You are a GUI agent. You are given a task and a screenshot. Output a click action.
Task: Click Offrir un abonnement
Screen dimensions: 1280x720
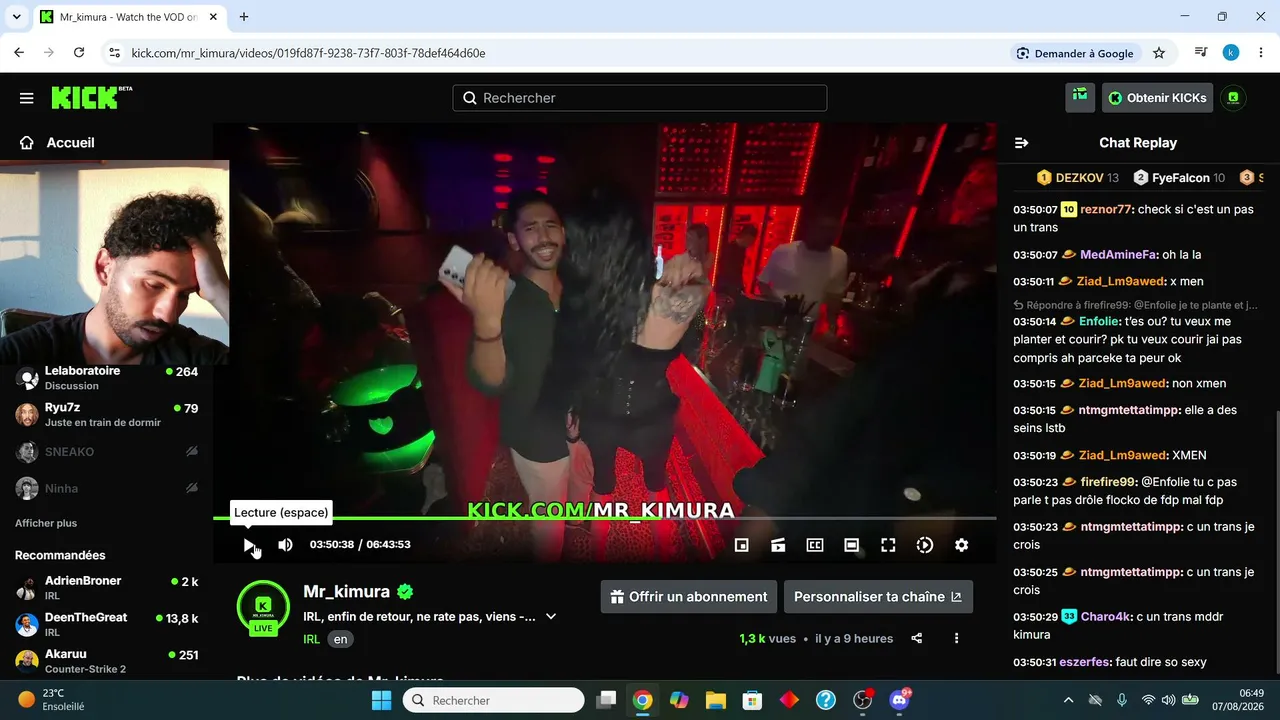(x=688, y=597)
